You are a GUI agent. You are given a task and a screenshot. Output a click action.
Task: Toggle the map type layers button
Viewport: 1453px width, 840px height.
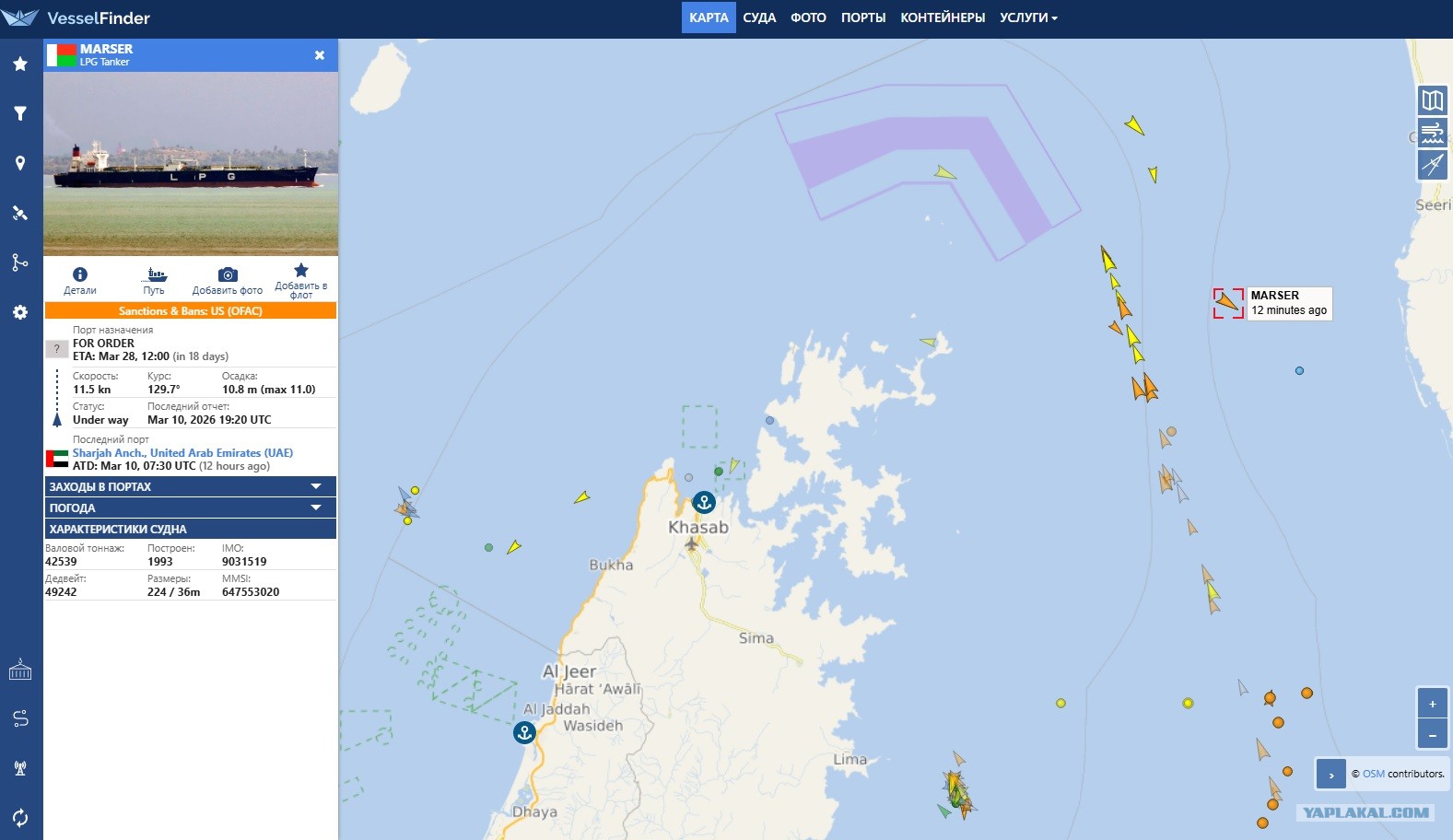1432,99
